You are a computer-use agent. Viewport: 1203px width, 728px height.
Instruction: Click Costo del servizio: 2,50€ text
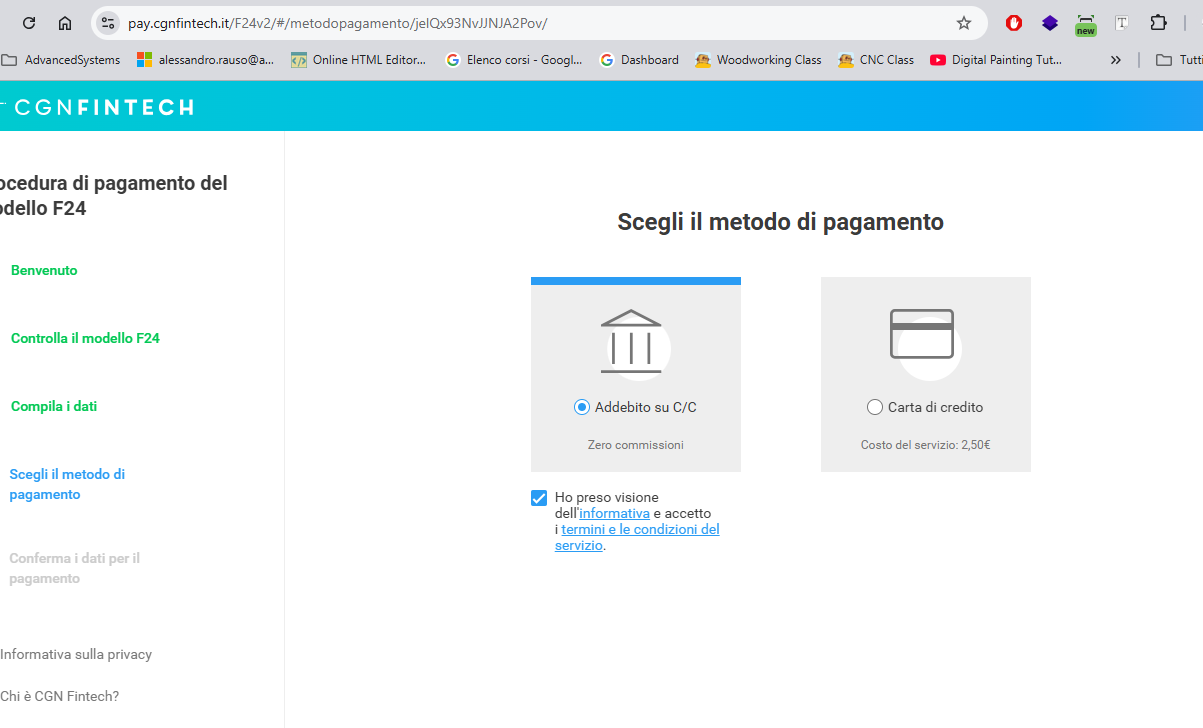point(926,445)
